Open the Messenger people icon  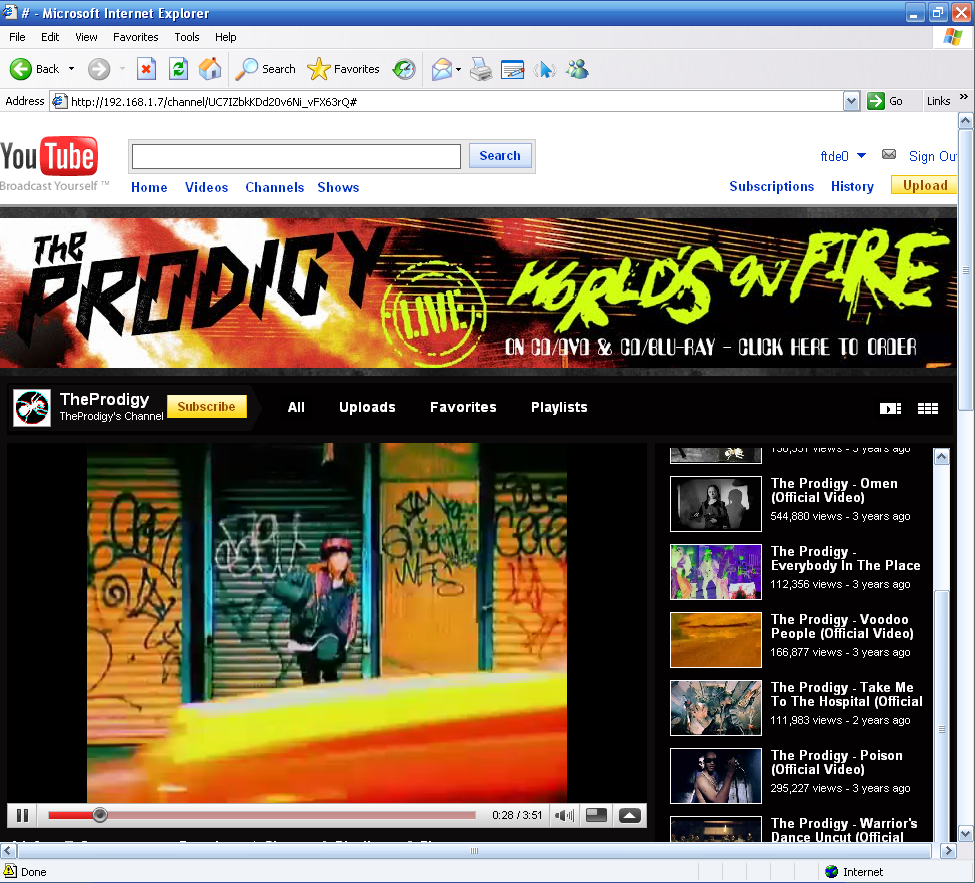577,69
